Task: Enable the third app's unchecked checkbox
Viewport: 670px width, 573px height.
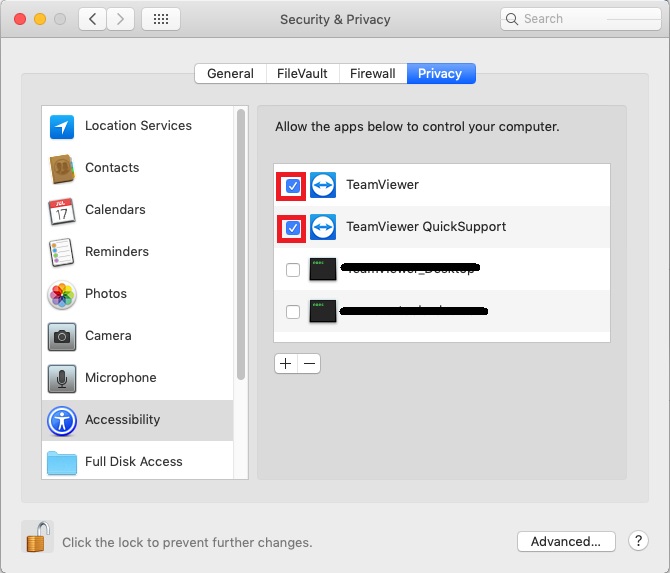Action: (293, 270)
